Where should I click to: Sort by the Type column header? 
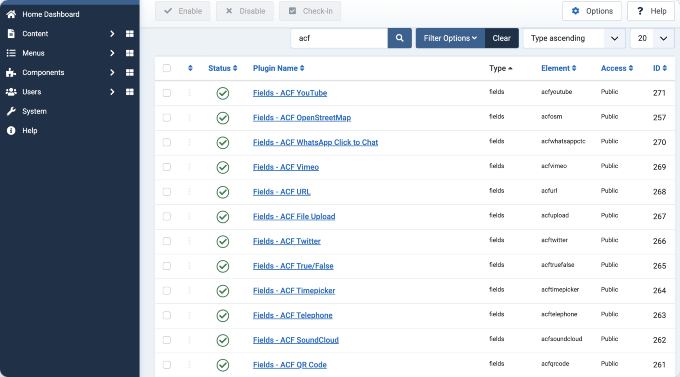pyautogui.click(x=501, y=68)
